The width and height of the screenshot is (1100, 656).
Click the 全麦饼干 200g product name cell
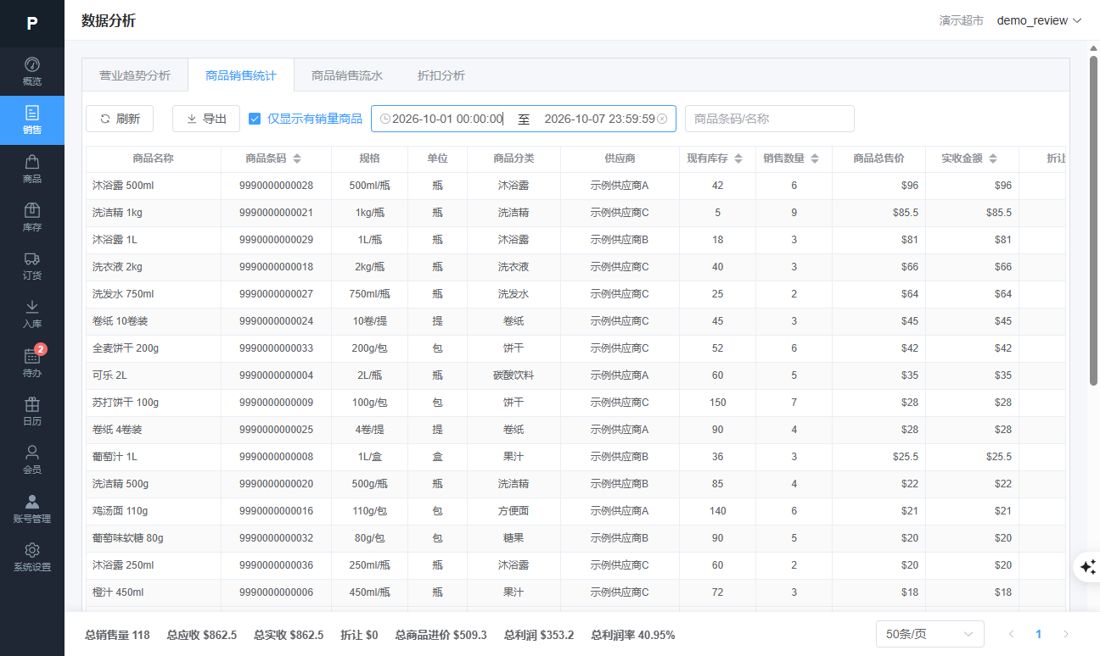click(153, 348)
